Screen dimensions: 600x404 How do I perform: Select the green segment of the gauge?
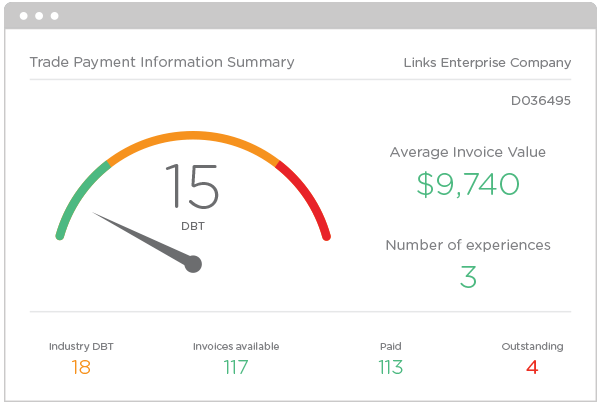74,200
